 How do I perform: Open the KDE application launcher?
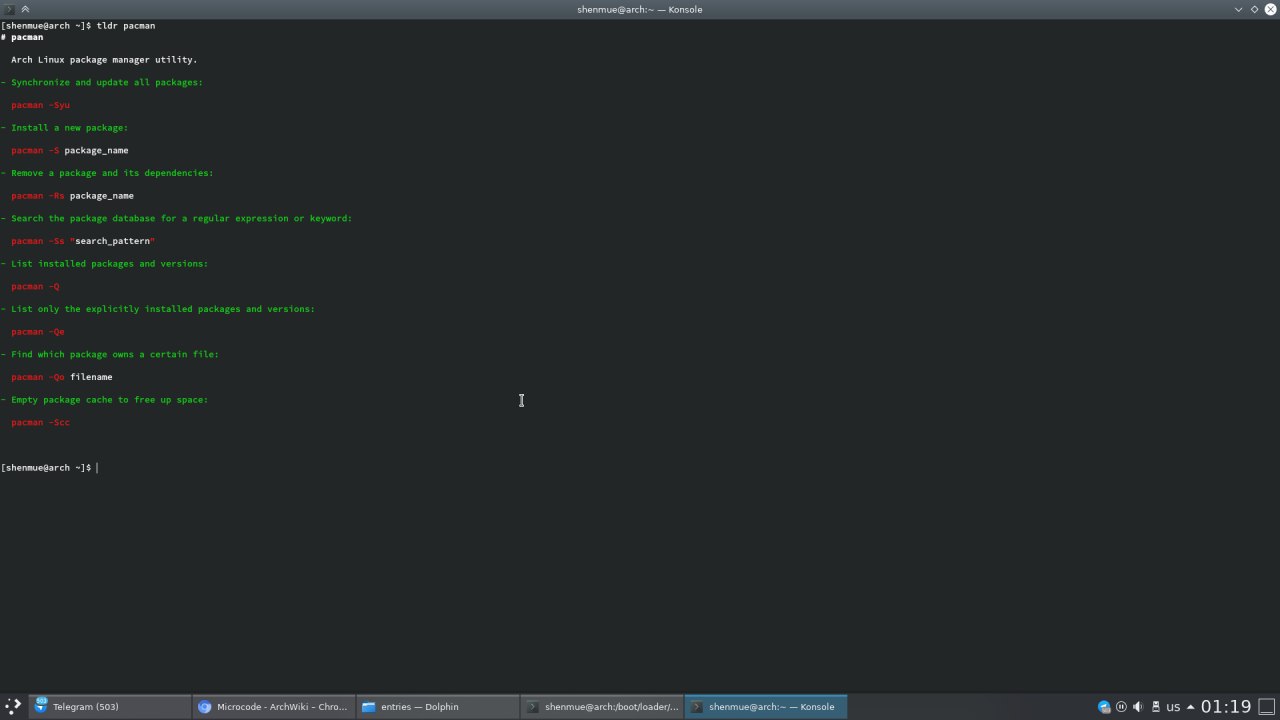[x=13, y=706]
